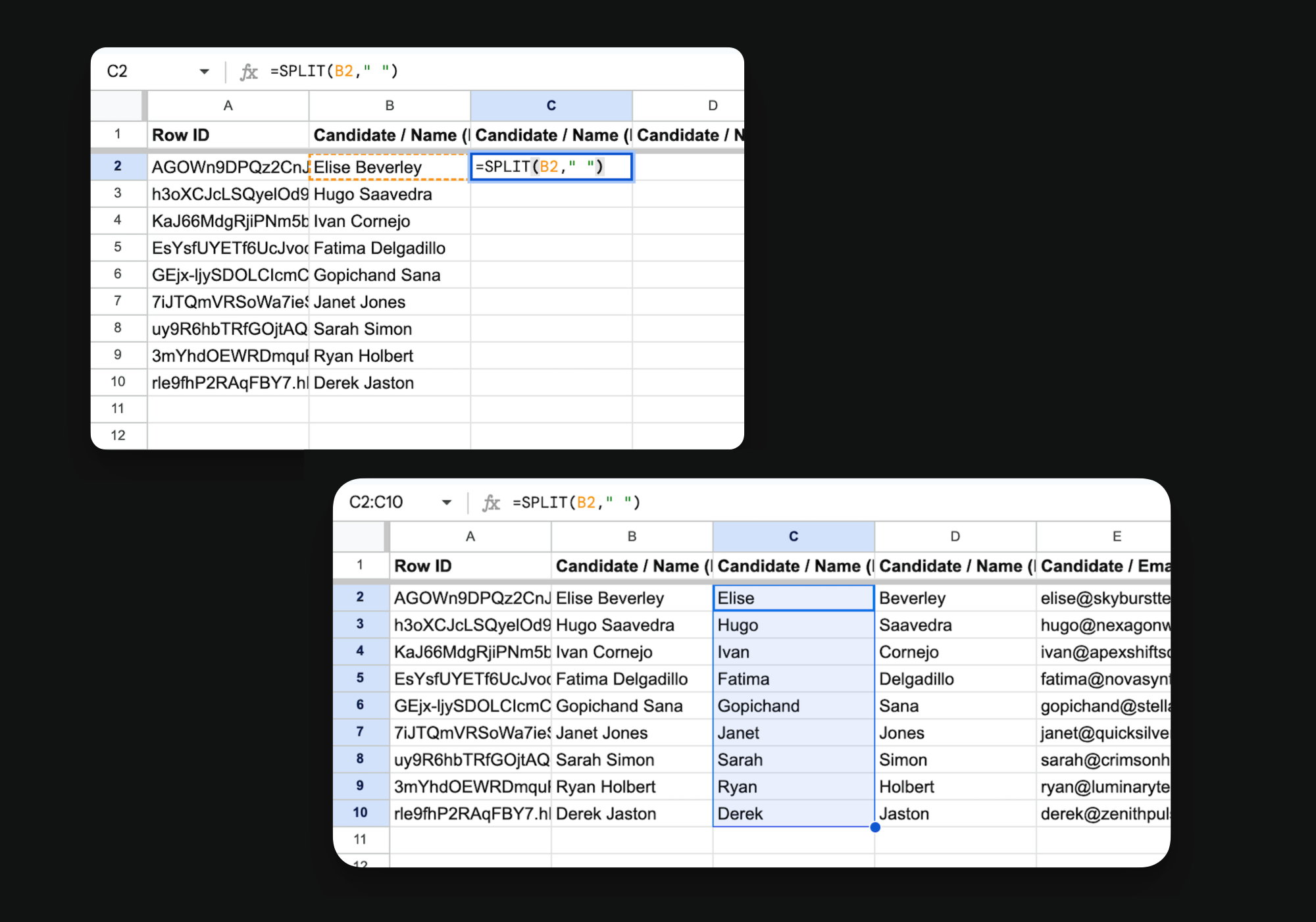Select column B header in top sheet

(x=390, y=105)
